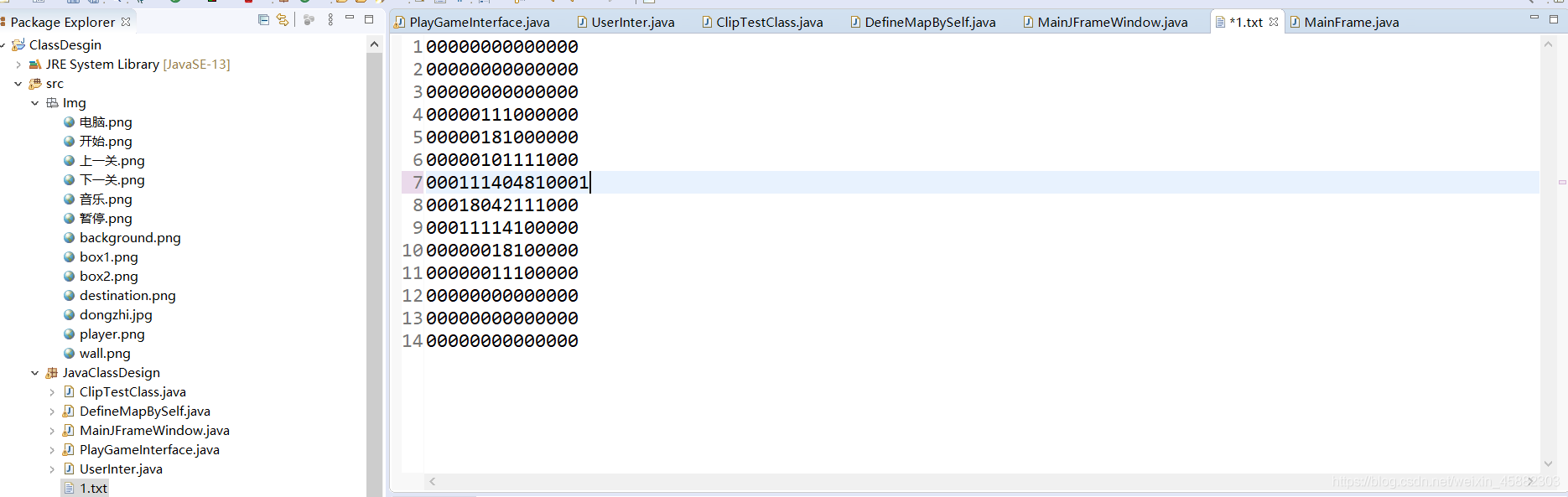Select 开始.png file
This screenshot has height=497, width=1568.
(106, 142)
